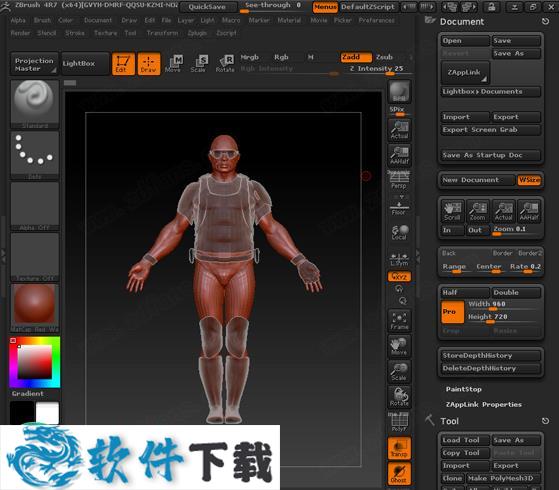Viewport: 559px width, 490px height.
Task: Adjust the Width 960 slider
Action: pos(503,305)
